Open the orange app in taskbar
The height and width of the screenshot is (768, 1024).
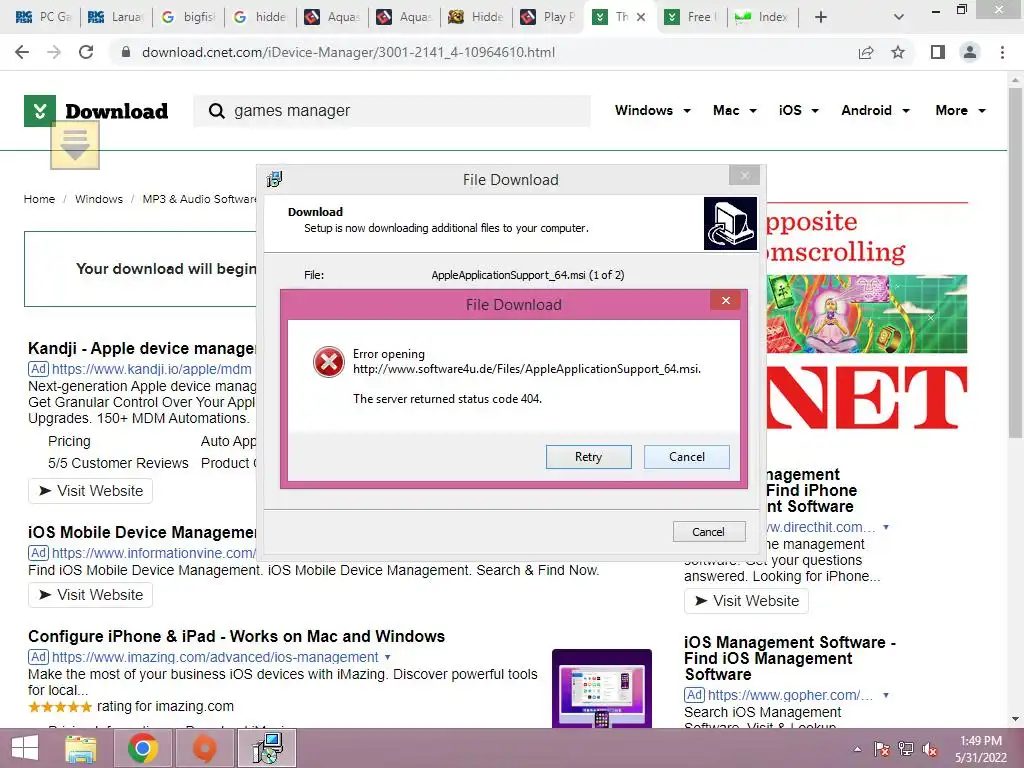(204, 748)
